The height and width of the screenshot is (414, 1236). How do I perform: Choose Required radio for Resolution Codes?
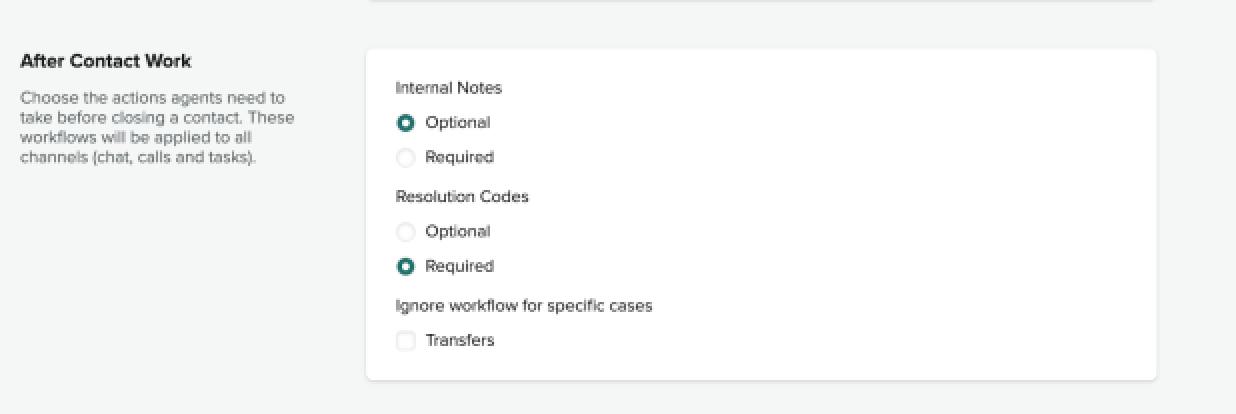(x=405, y=266)
